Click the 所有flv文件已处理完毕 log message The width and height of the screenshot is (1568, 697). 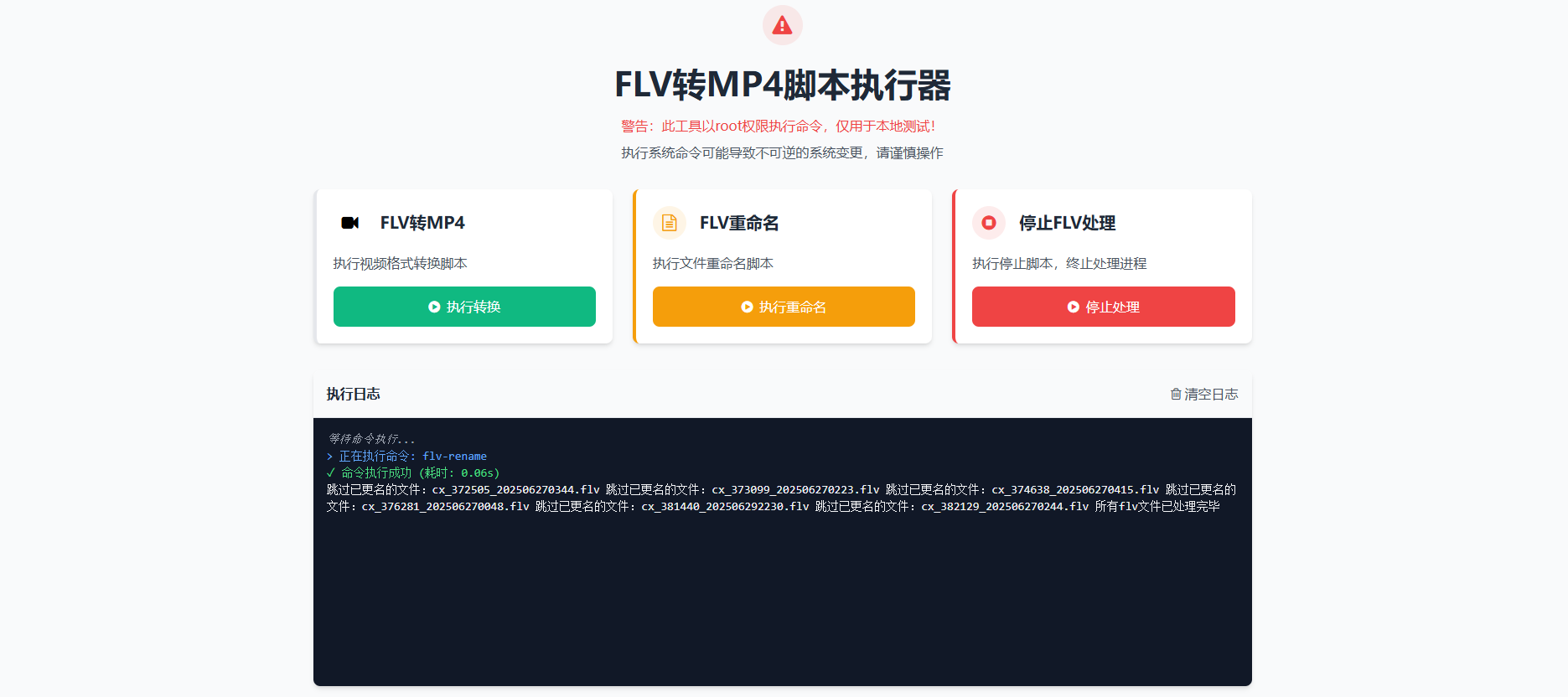[x=1157, y=506]
